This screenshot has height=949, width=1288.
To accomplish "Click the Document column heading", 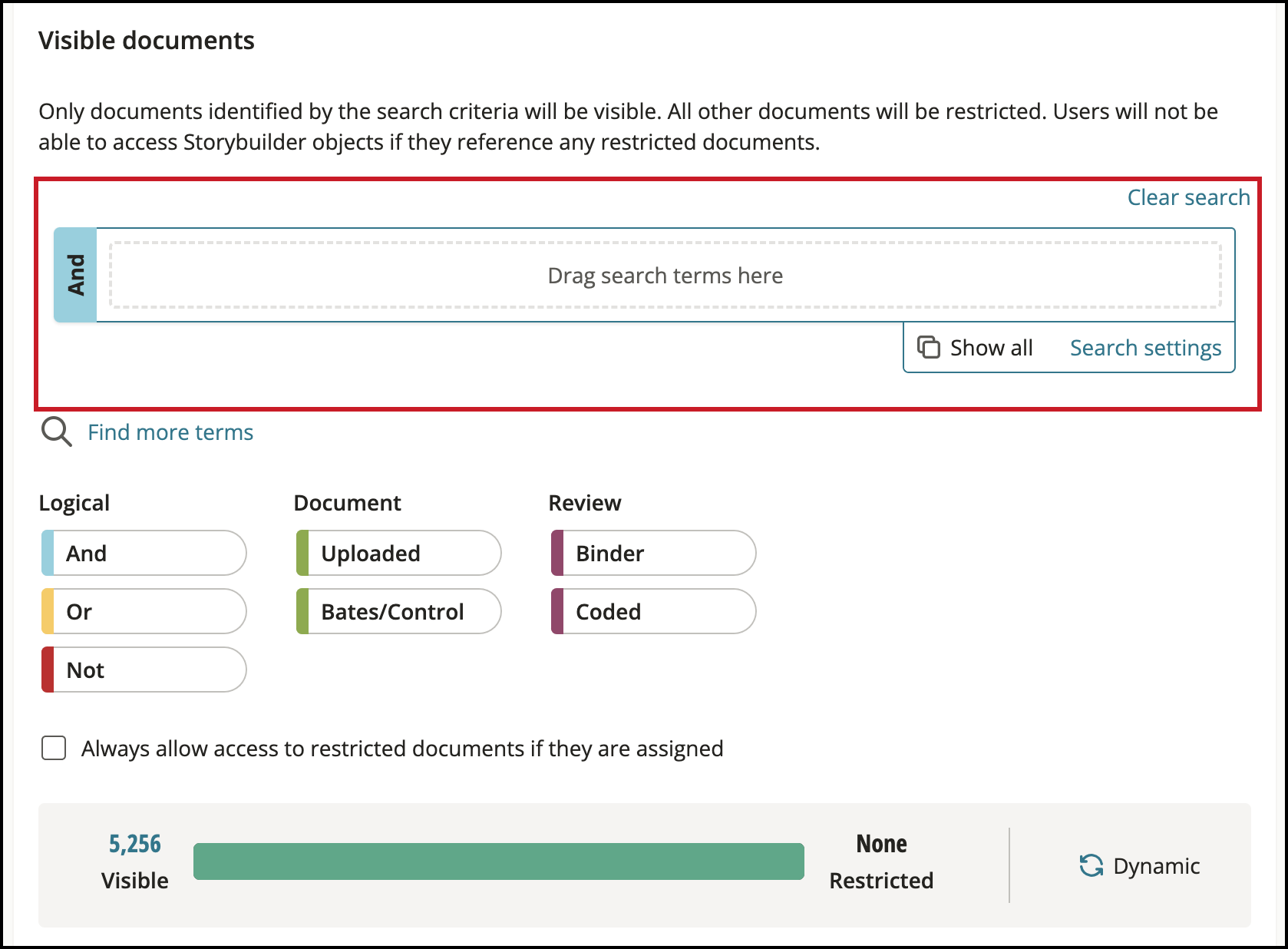I will [347, 503].
